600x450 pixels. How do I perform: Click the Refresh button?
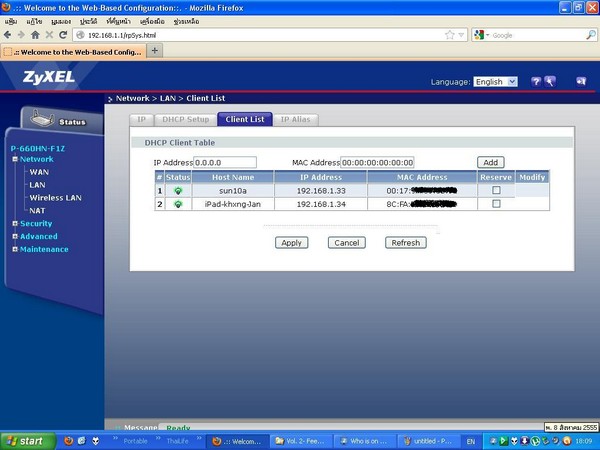405,243
